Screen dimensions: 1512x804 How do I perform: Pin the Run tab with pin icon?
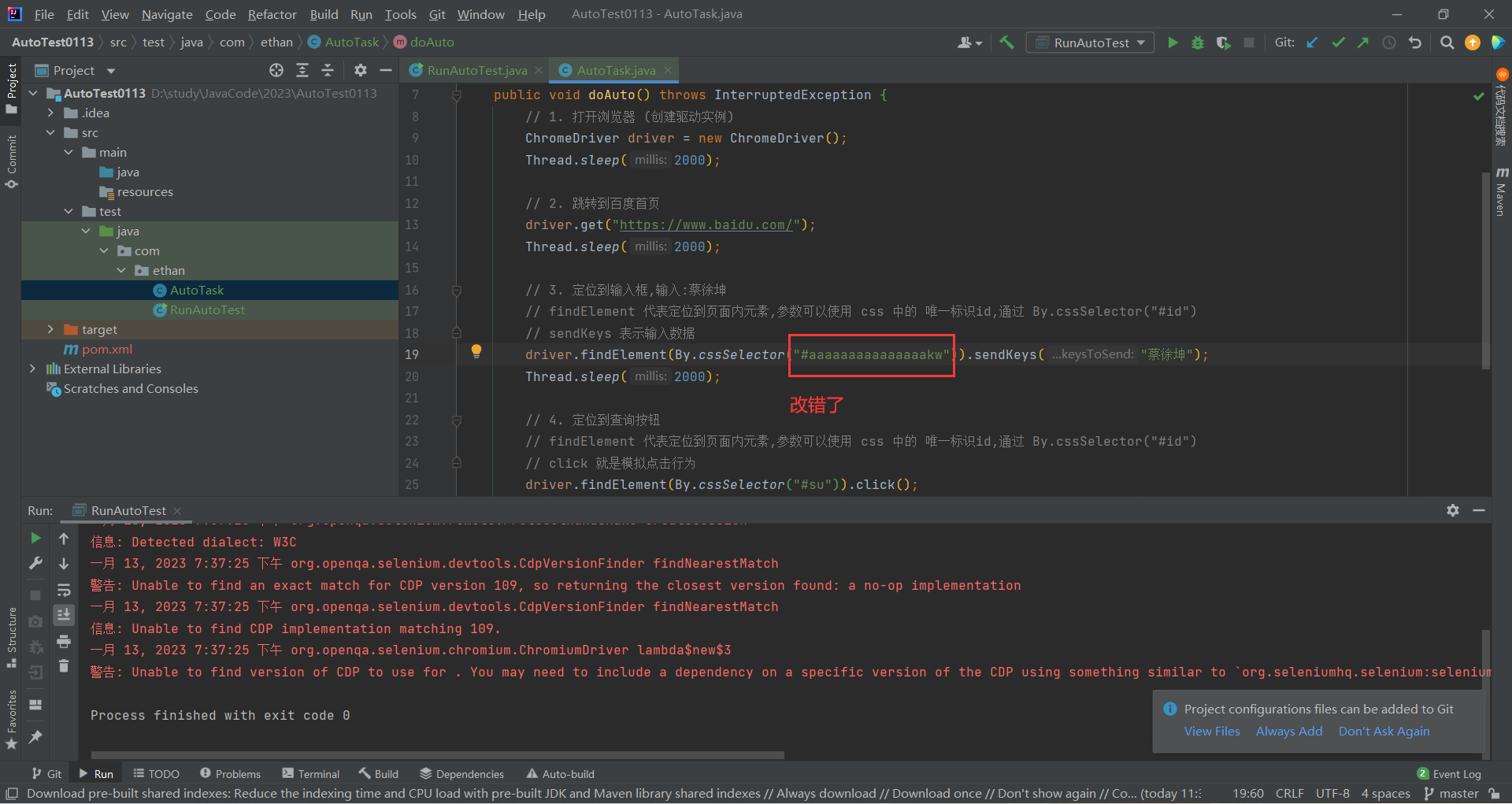tap(35, 736)
